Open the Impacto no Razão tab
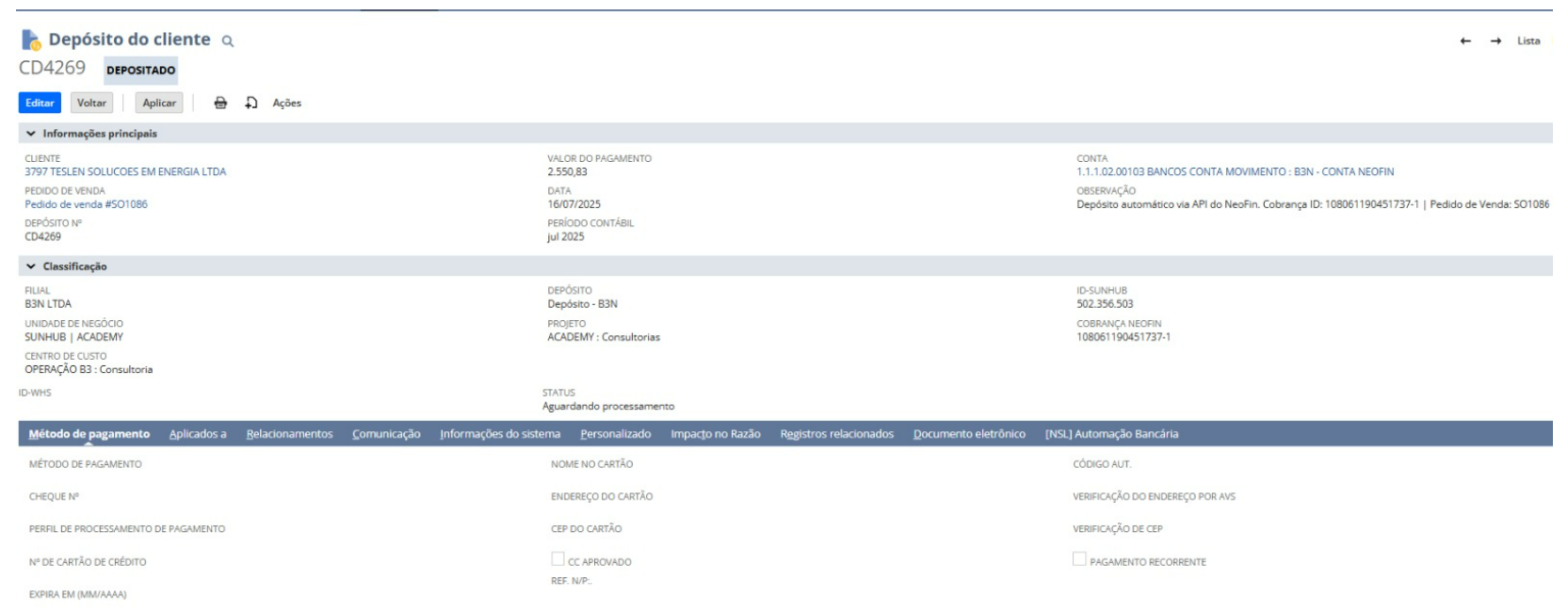Screen dimensions: 1568x613 click(715, 434)
